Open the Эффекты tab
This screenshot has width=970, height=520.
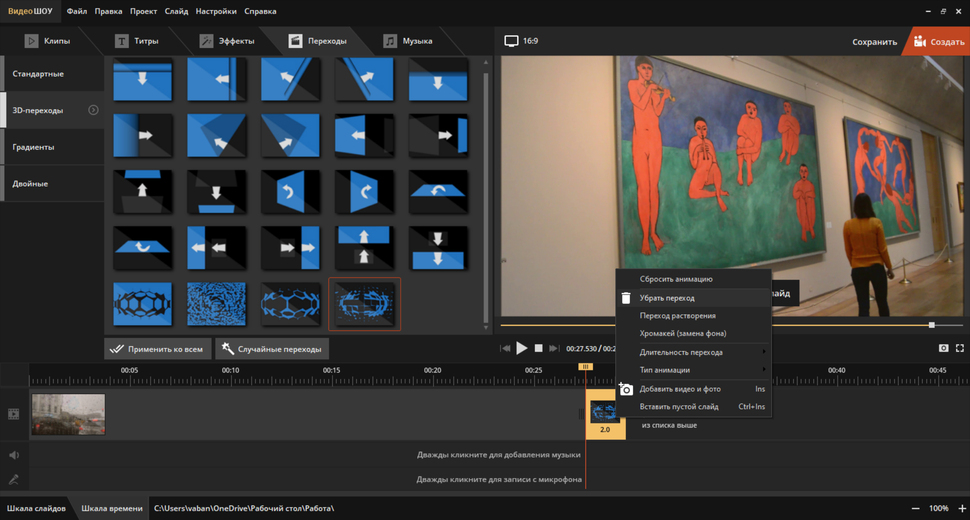coord(227,41)
